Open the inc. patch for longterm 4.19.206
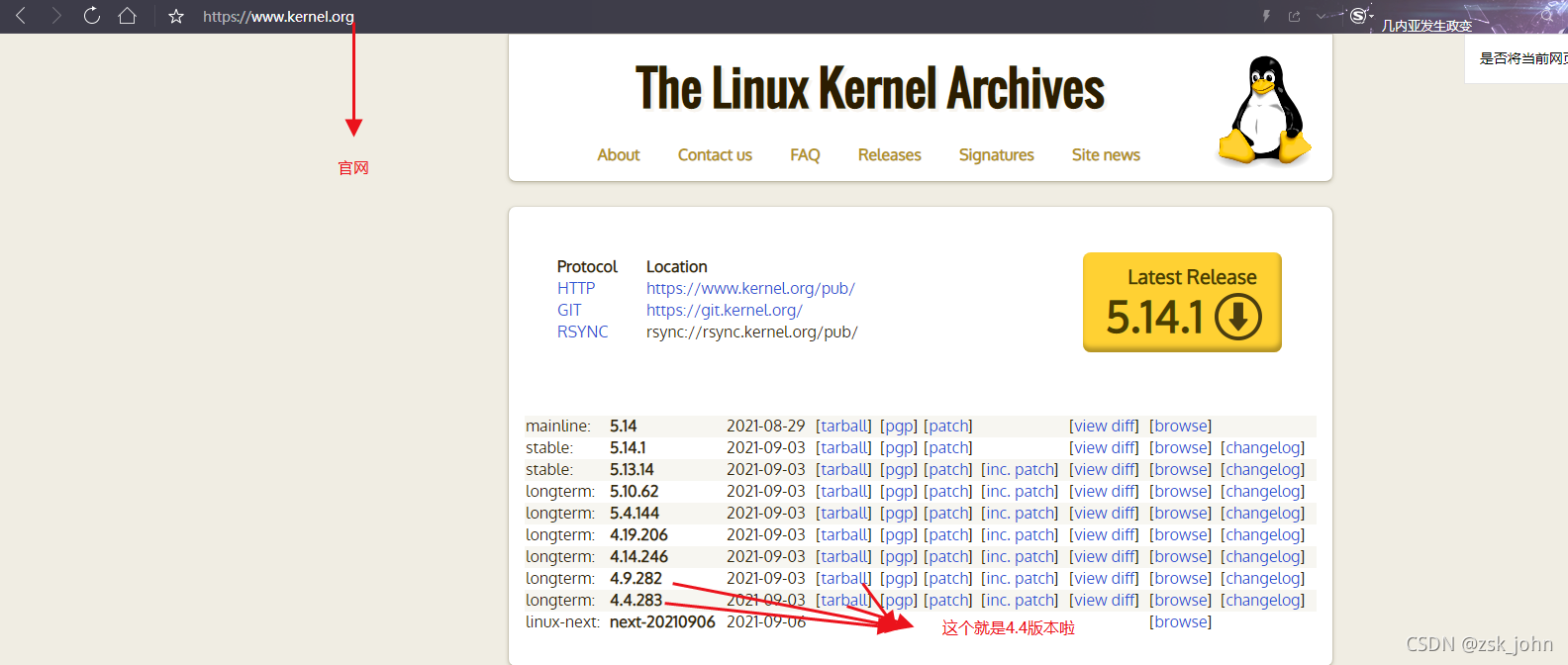 (1020, 535)
